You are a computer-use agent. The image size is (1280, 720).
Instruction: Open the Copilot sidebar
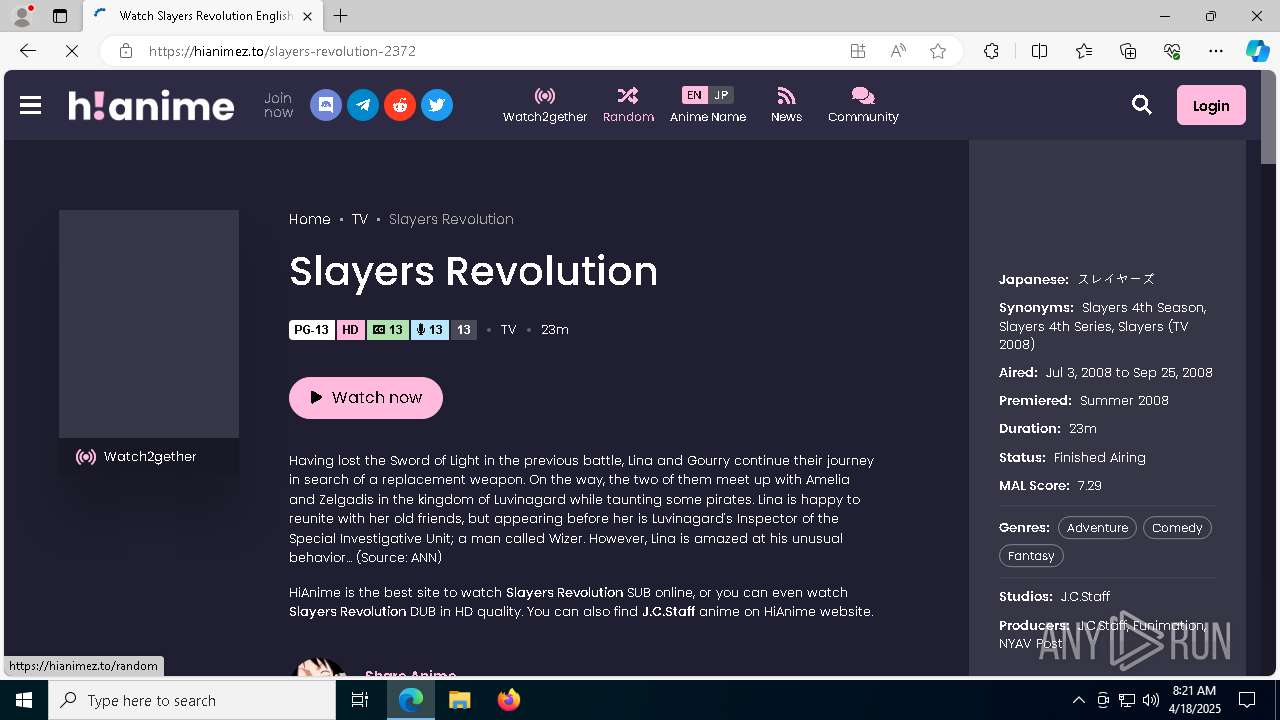click(x=1257, y=51)
